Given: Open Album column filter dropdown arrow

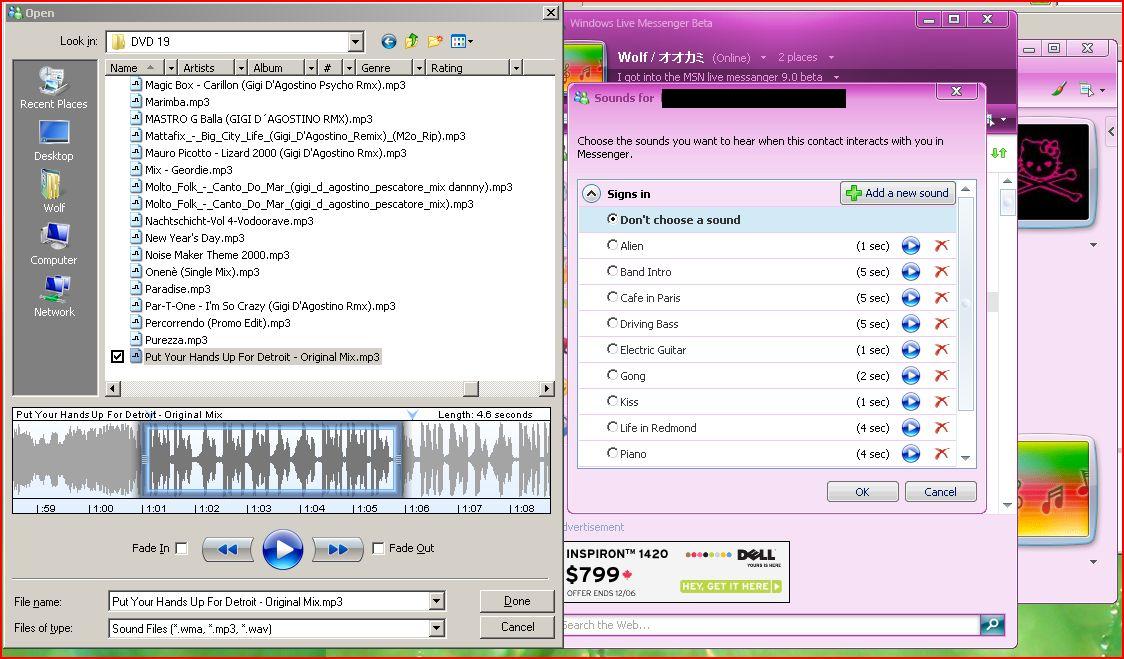Looking at the screenshot, I should 311,67.
